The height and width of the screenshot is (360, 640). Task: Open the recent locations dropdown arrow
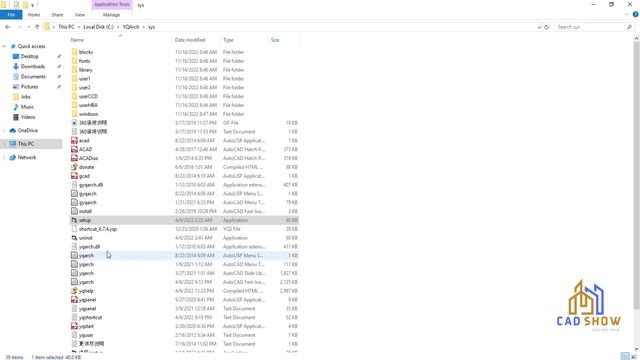pyautogui.click(x=29, y=27)
